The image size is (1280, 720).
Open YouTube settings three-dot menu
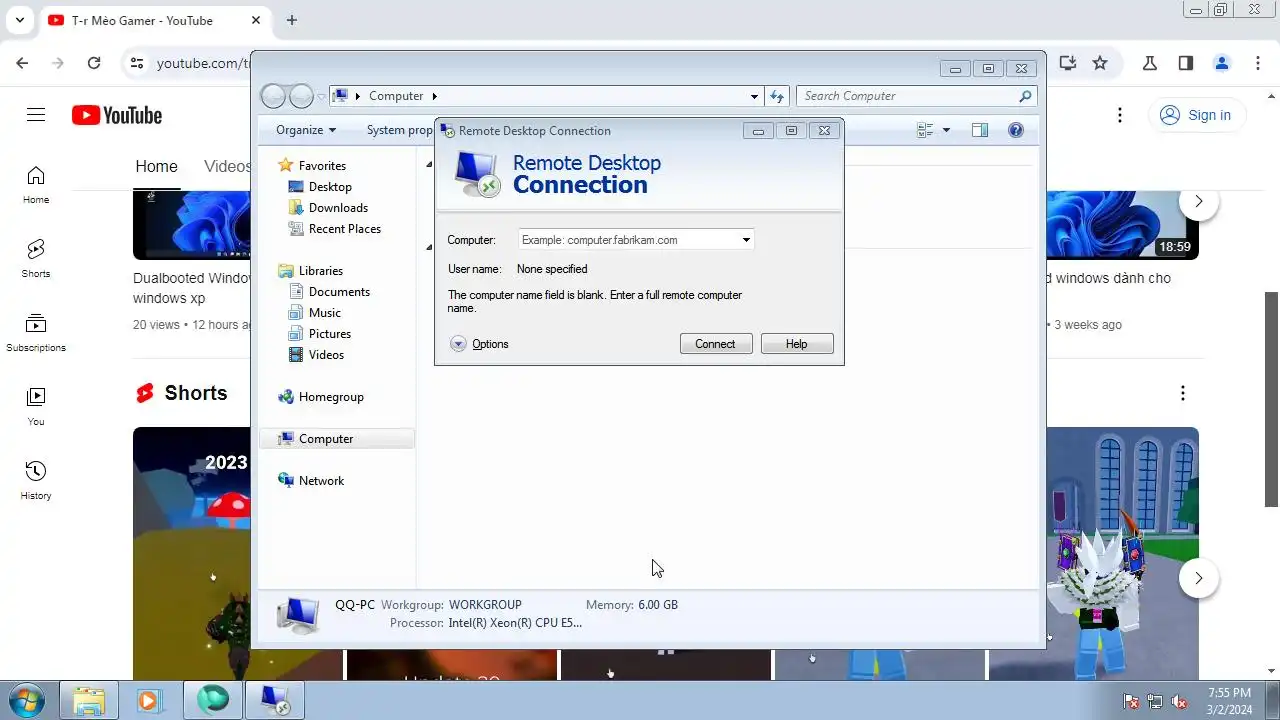tap(1120, 115)
